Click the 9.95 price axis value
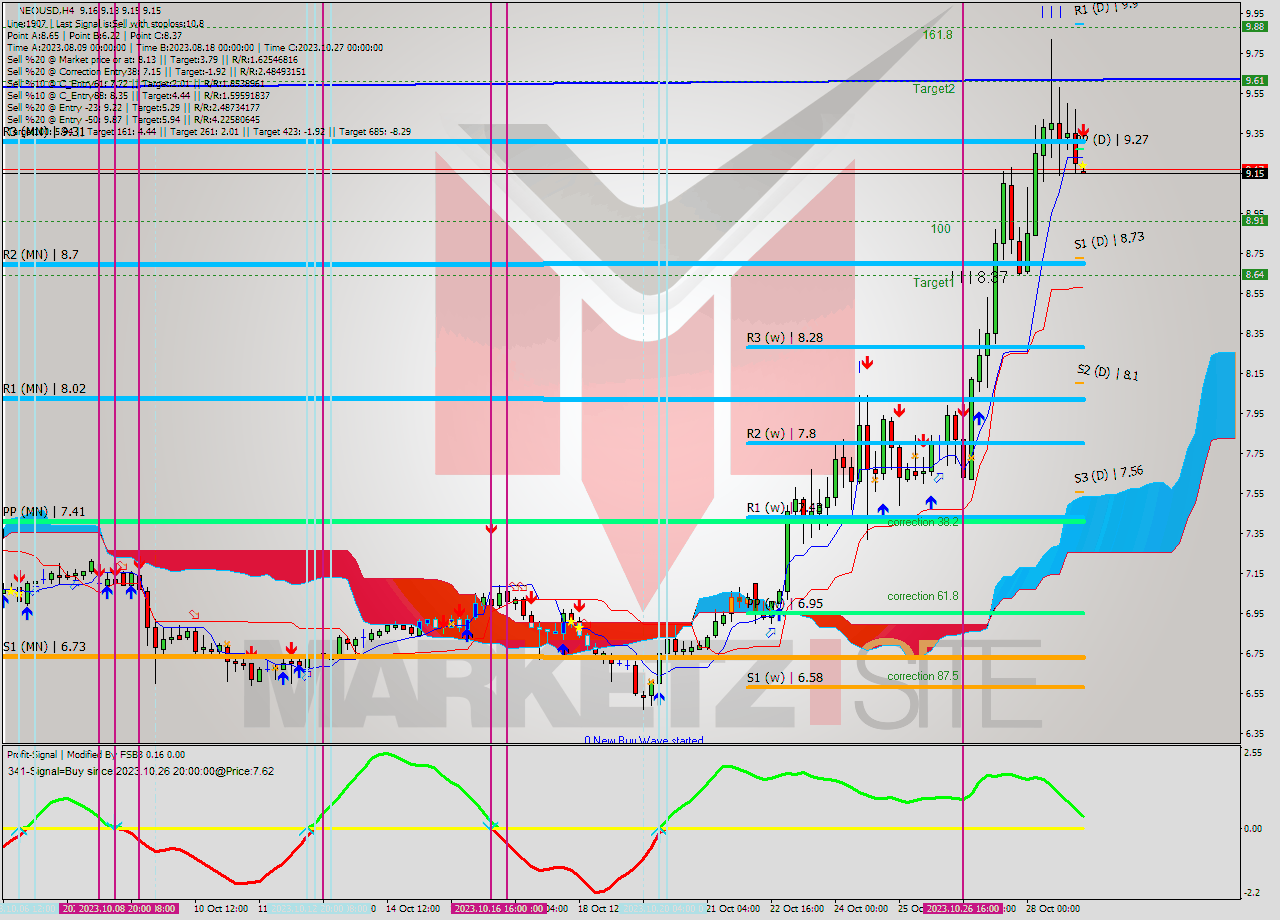Image resolution: width=1280 pixels, height=920 pixels. click(x=1254, y=13)
